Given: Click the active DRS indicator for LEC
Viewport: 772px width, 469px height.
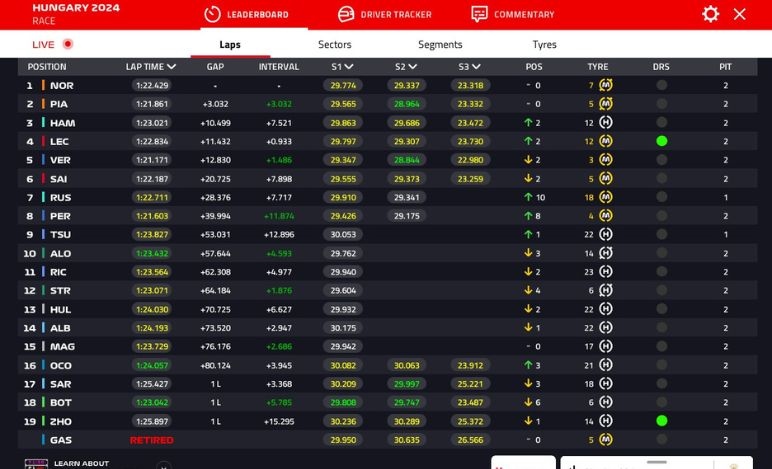Looking at the screenshot, I should pyautogui.click(x=661, y=141).
